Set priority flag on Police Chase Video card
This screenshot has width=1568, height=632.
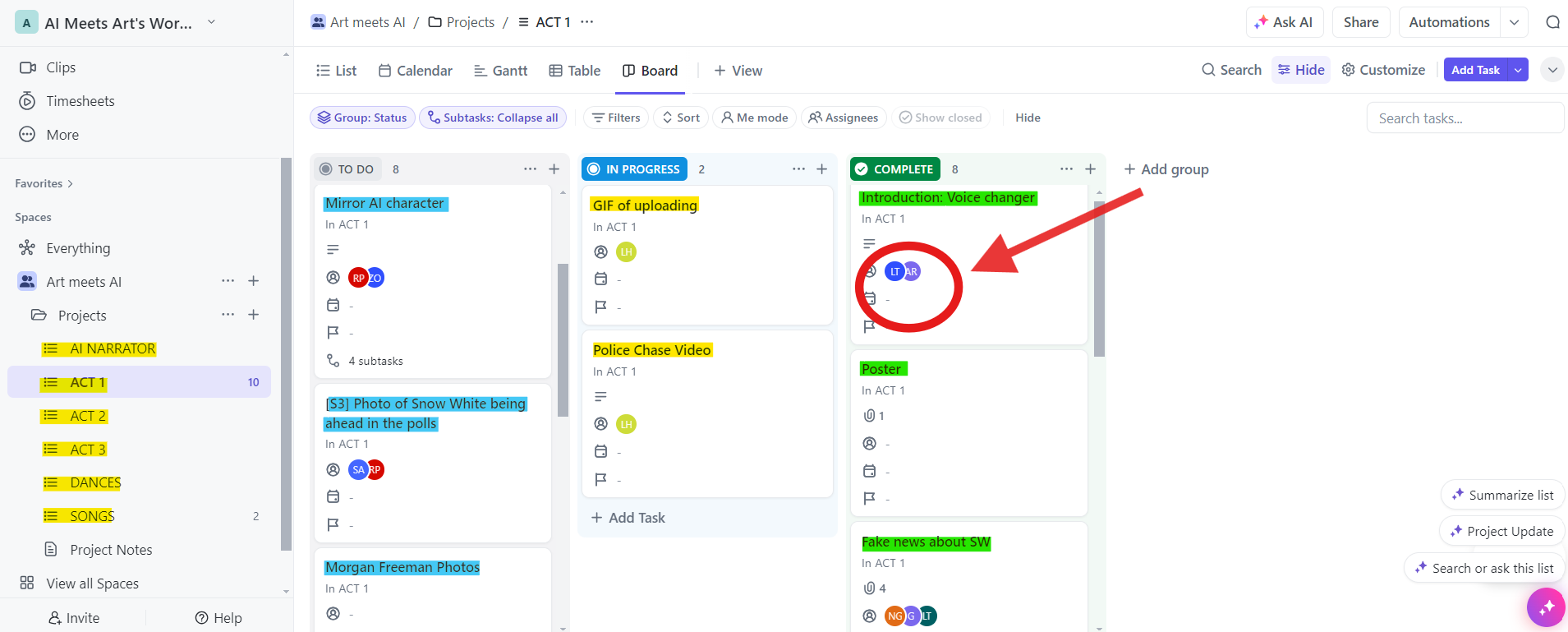pos(601,479)
